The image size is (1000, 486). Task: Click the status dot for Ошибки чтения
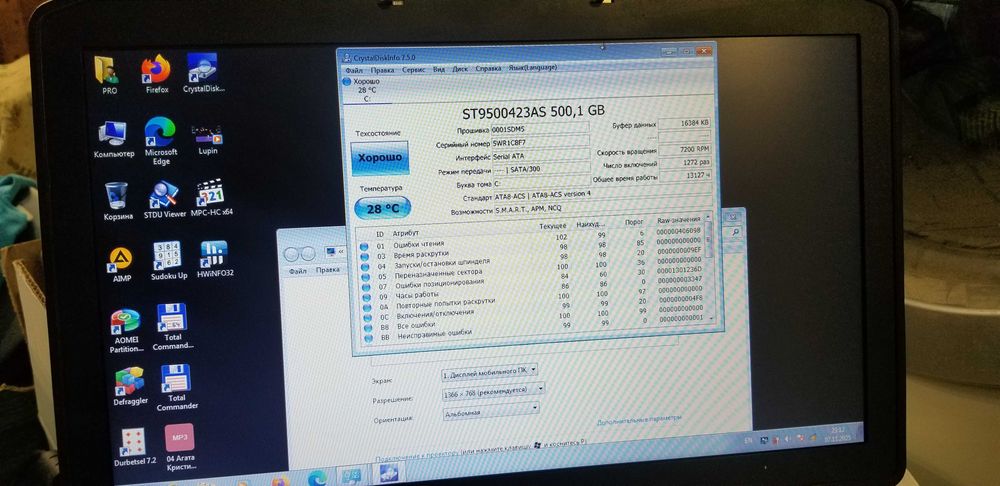[364, 246]
